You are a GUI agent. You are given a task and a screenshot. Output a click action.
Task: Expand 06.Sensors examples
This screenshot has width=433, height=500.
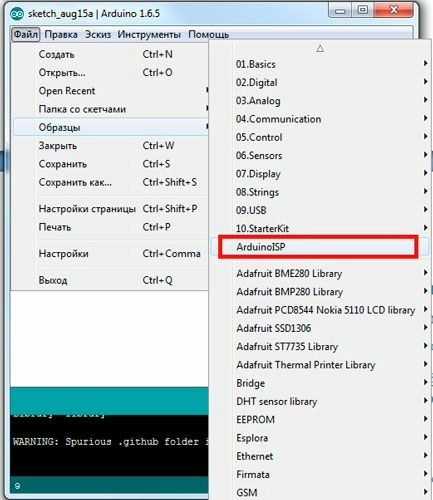coord(320,156)
